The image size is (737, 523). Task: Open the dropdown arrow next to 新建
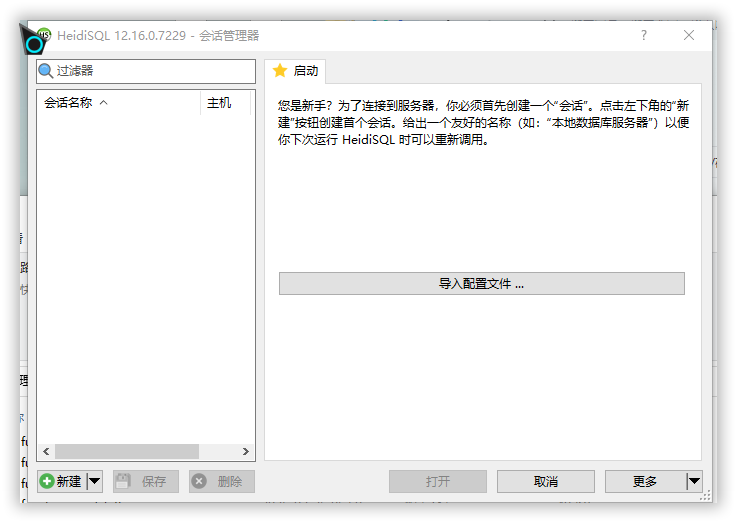(x=94, y=481)
